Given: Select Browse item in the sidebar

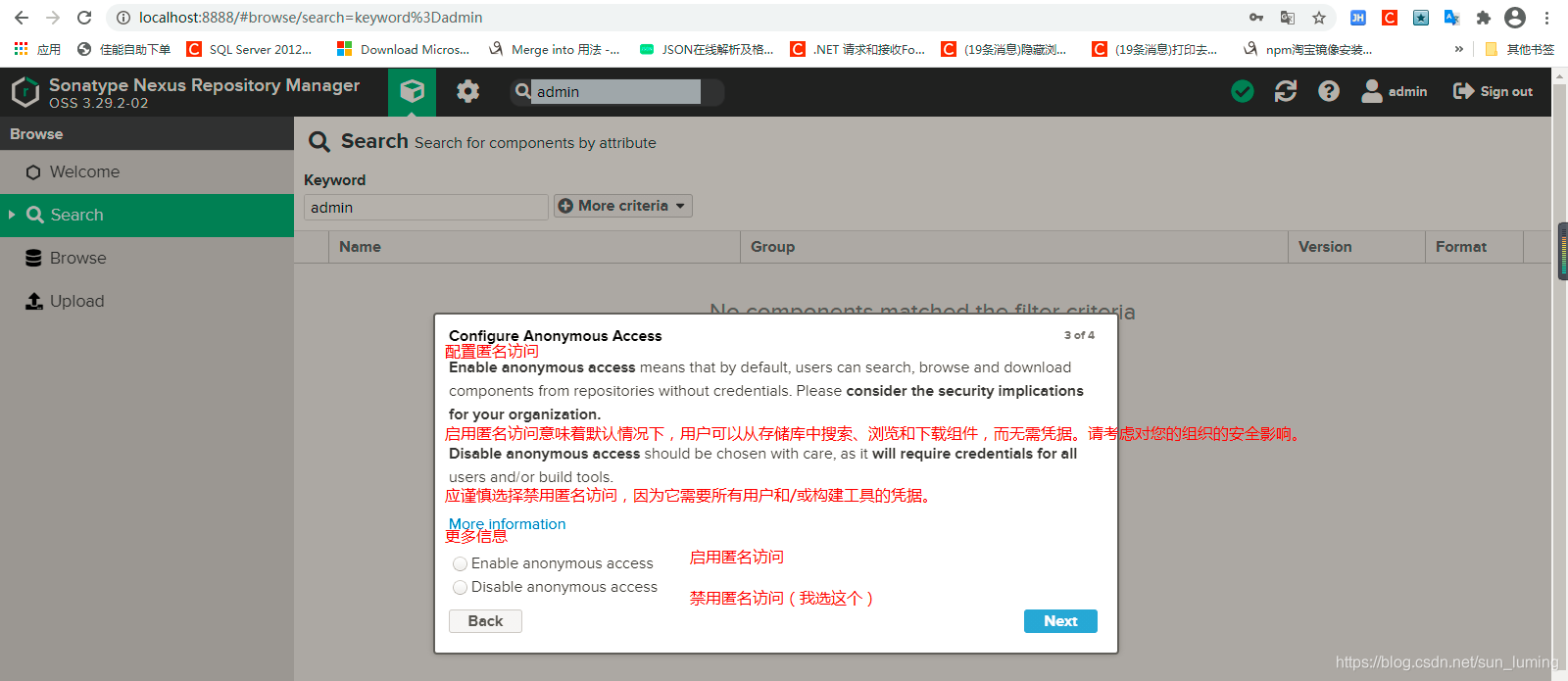Looking at the screenshot, I should click(x=147, y=259).
